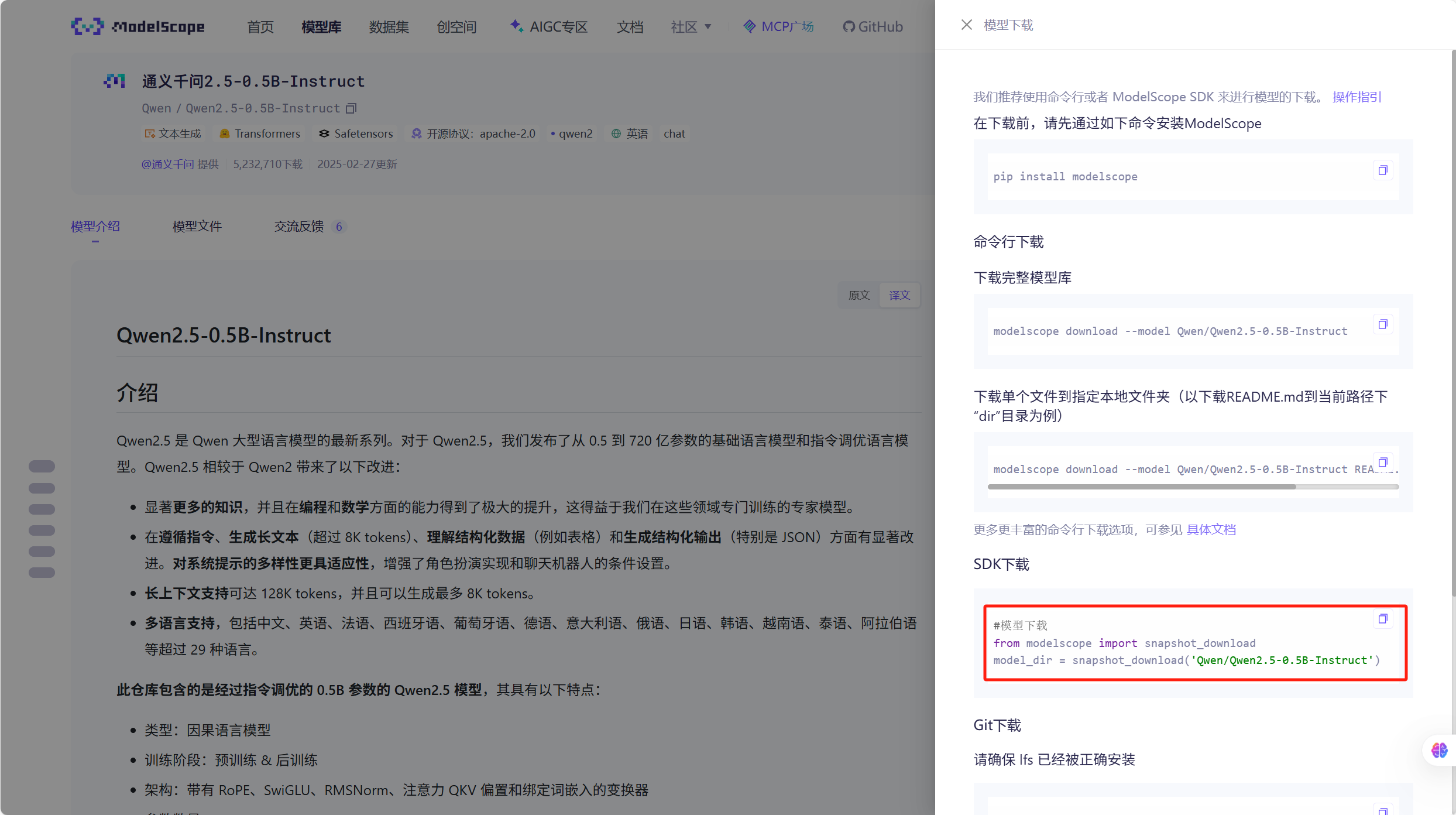Copy the SDK snapshot_download code
This screenshot has height=815, width=1456.
1383,619
